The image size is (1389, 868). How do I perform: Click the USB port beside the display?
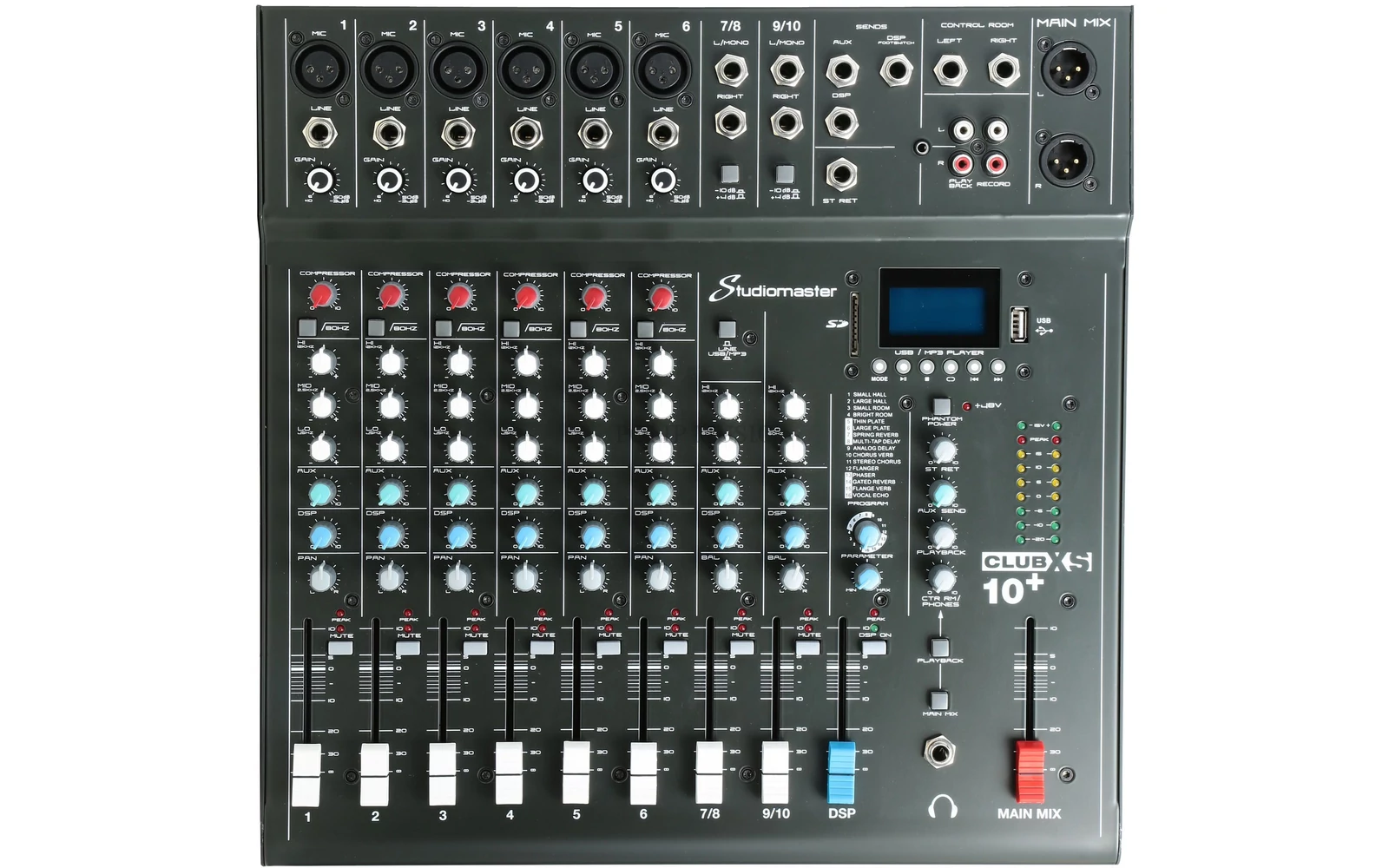[1018, 324]
